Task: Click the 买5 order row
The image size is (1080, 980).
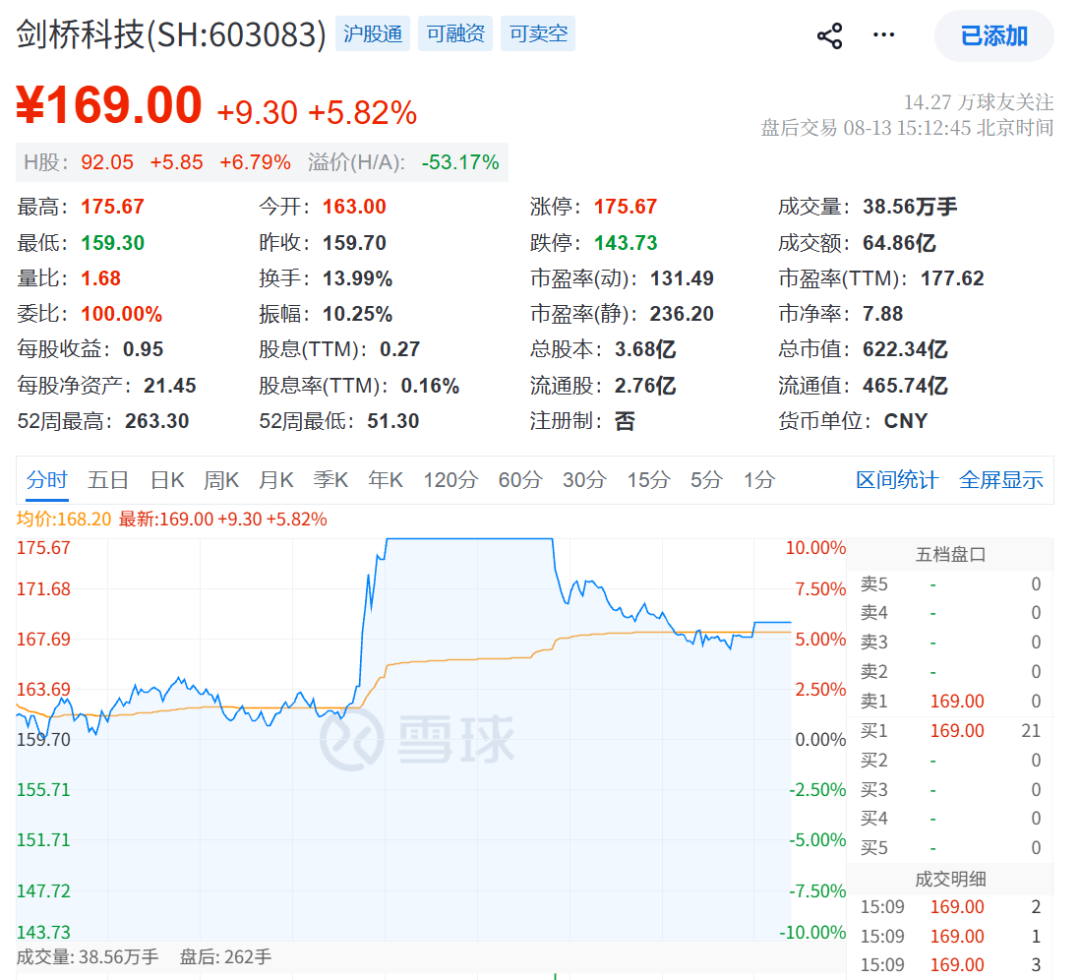Action: click(951, 848)
